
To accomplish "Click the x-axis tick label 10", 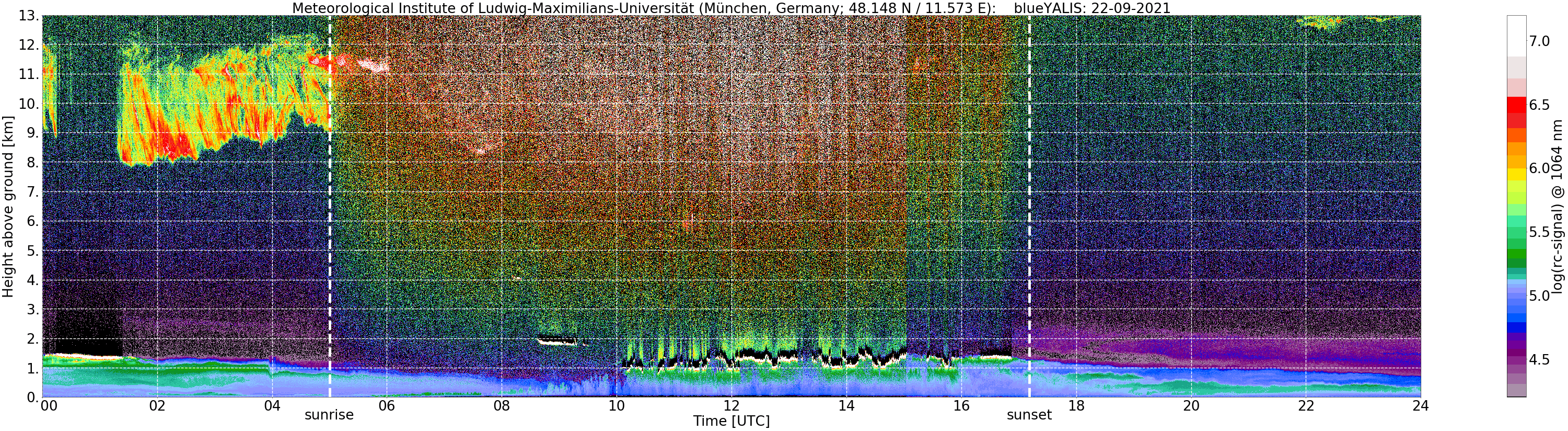I will [616, 405].
